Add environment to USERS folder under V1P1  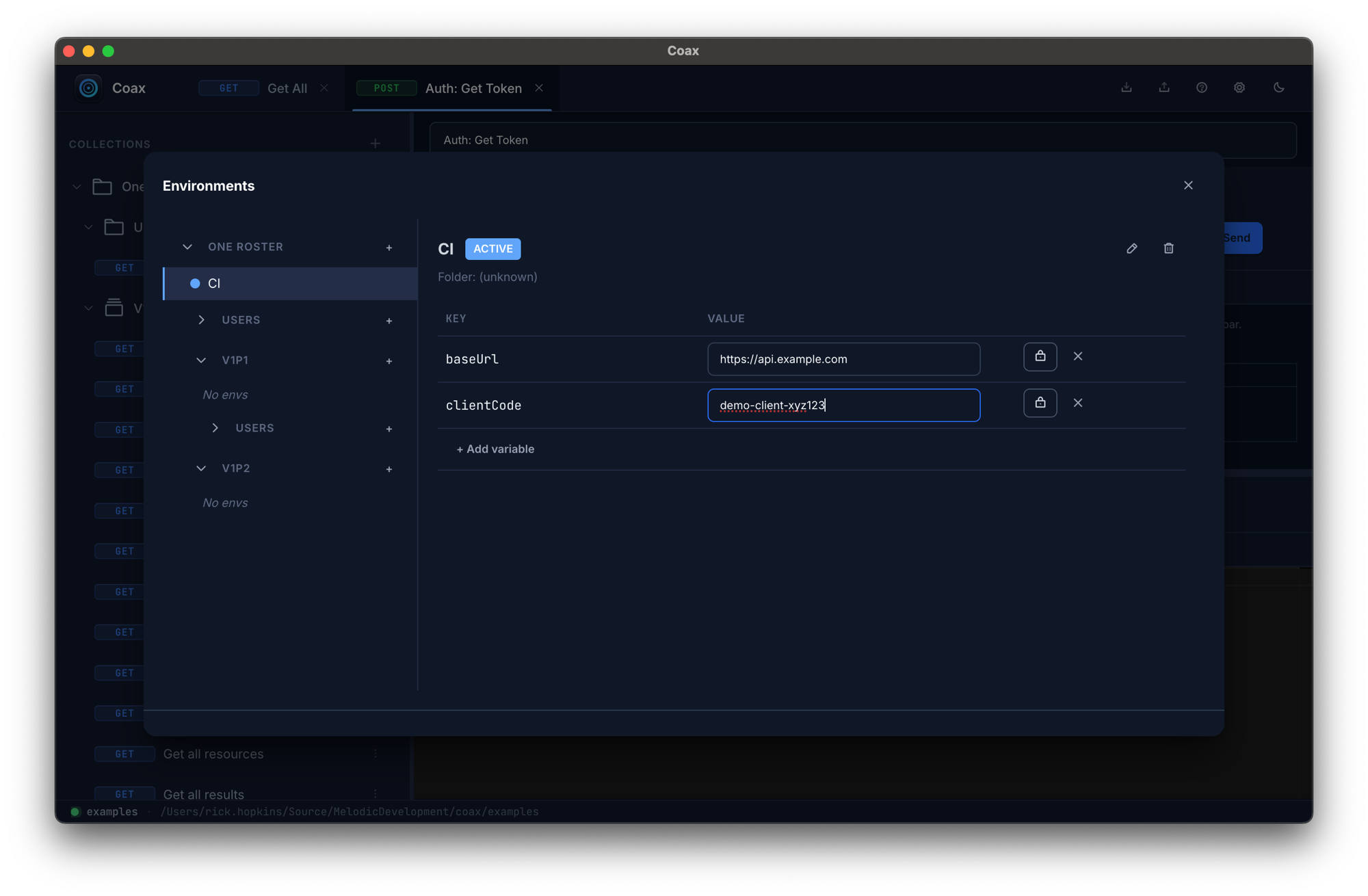click(x=389, y=429)
